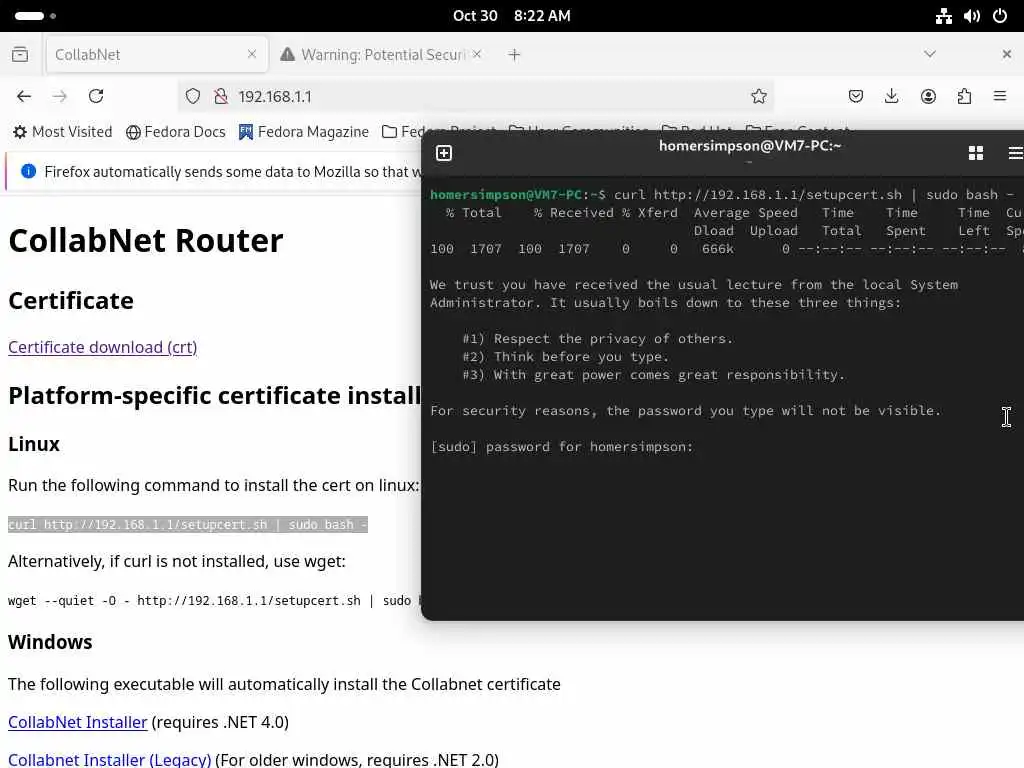
Task: Open new terminal tab button
Action: [x=444, y=153]
